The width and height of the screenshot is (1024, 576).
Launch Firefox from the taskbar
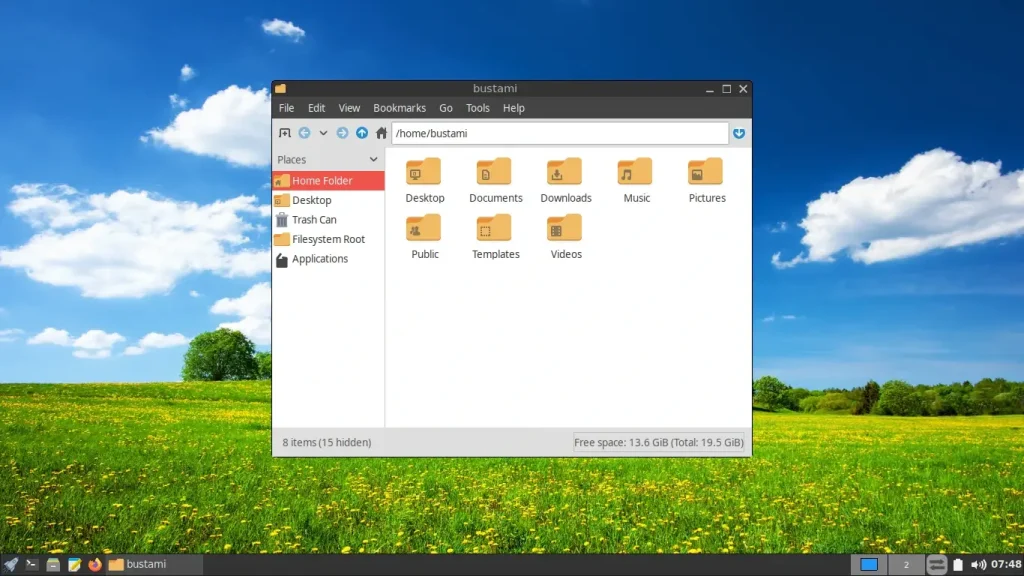tap(95, 564)
